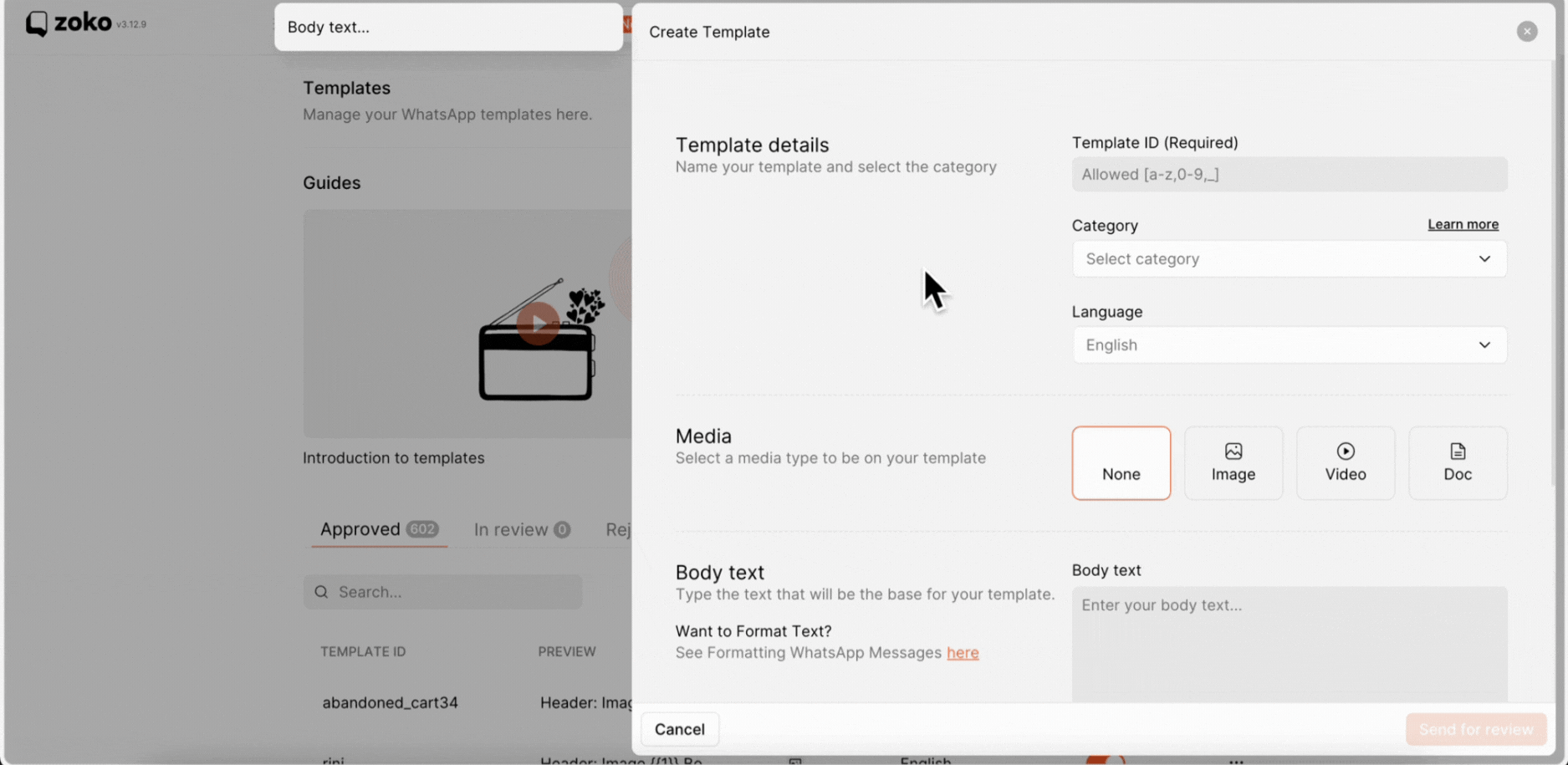The width and height of the screenshot is (1568, 765).
Task: Click the search magnifier icon
Action: point(321,592)
